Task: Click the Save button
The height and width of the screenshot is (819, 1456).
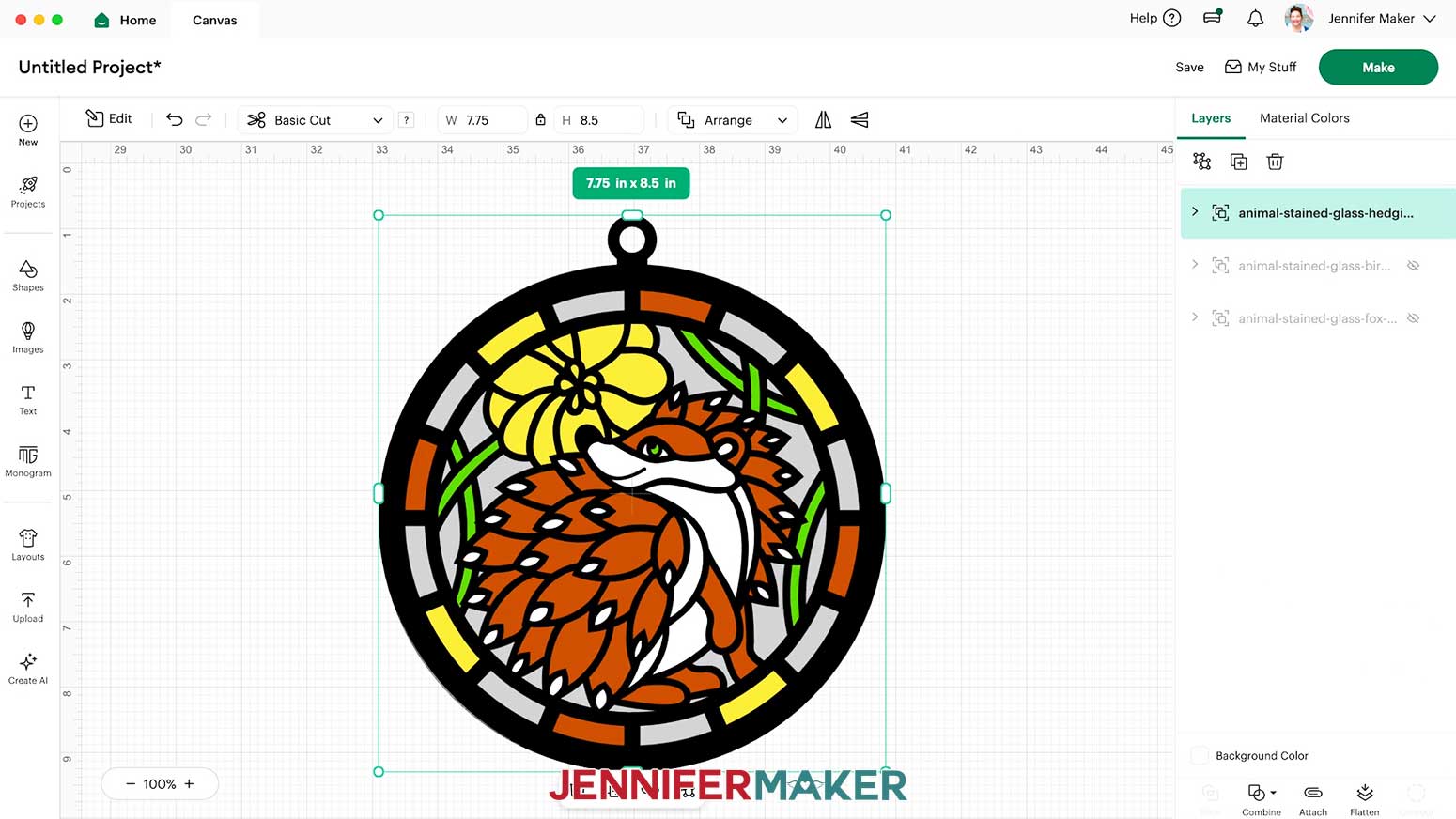Action: pyautogui.click(x=1189, y=68)
